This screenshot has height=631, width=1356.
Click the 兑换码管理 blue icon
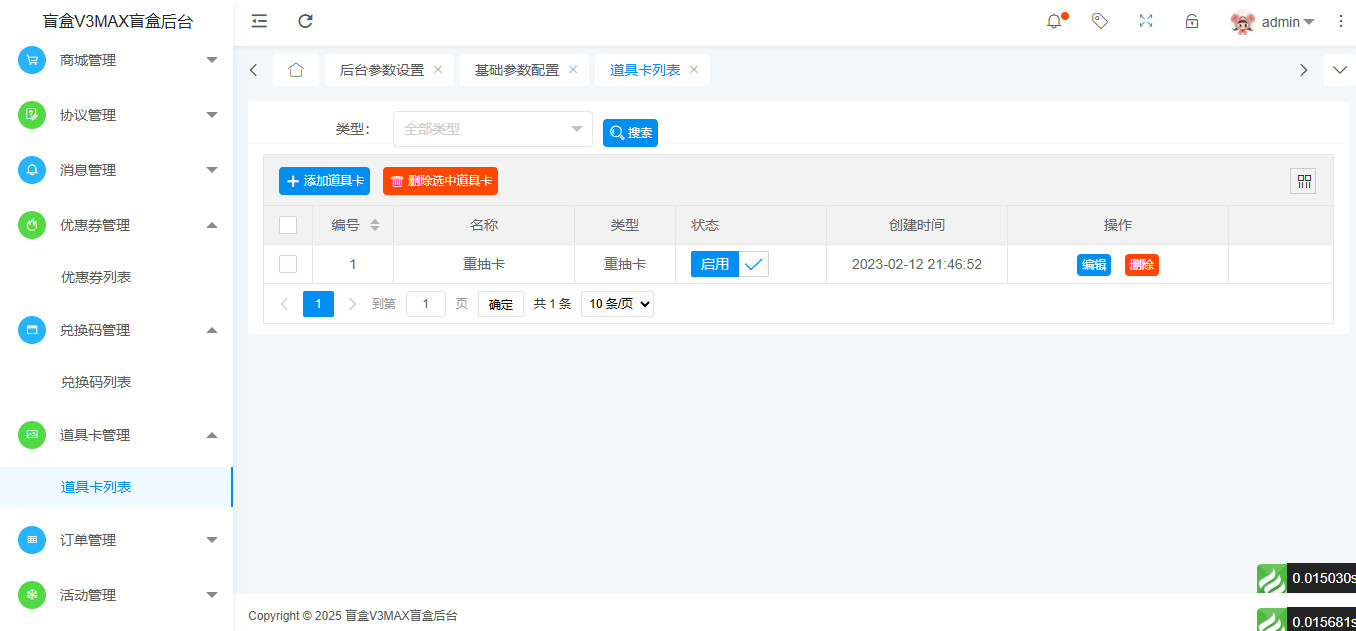click(32, 330)
